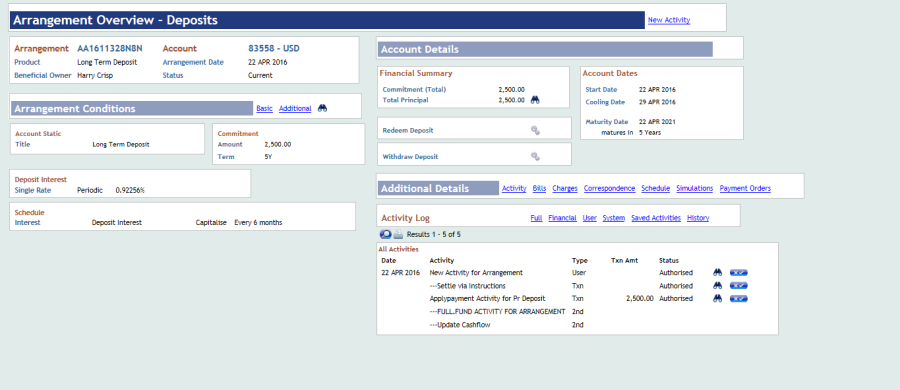Run the Redeem Deposit gear icon
The height and width of the screenshot is (390, 900).
click(535, 130)
